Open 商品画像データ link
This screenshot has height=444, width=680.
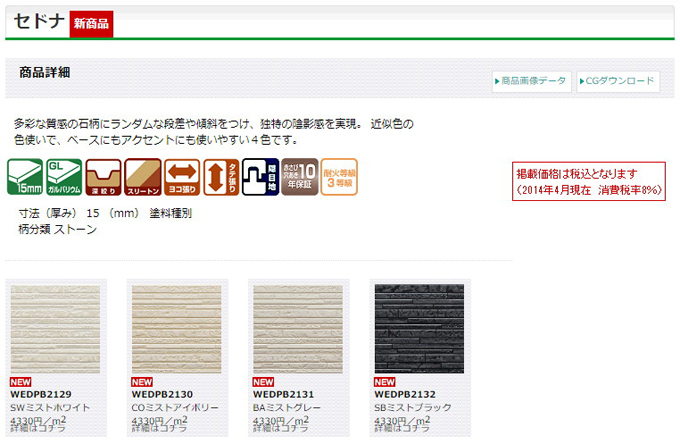click(x=531, y=81)
